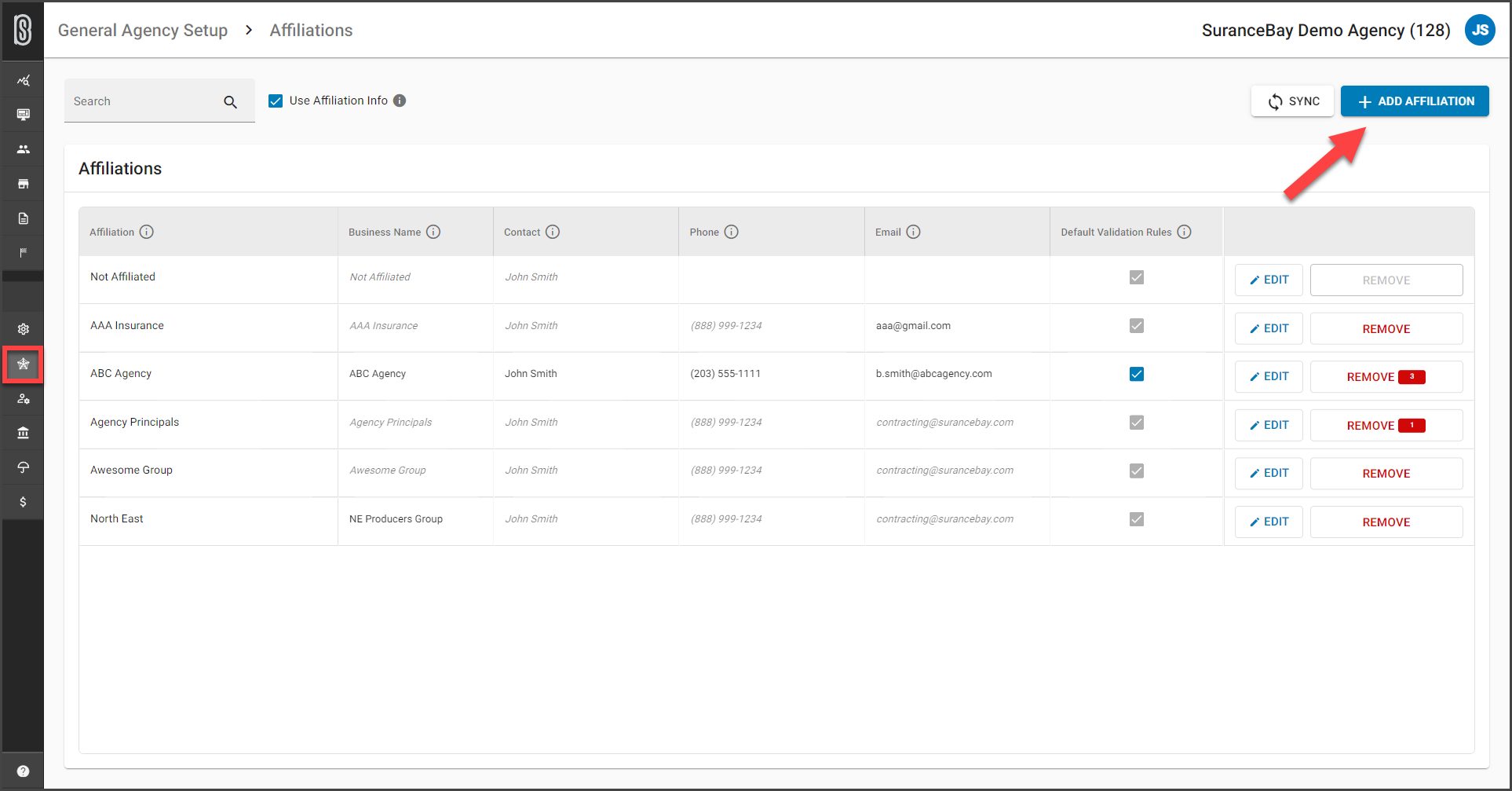
Task: Show info for Affiliation column
Action: [x=147, y=232]
